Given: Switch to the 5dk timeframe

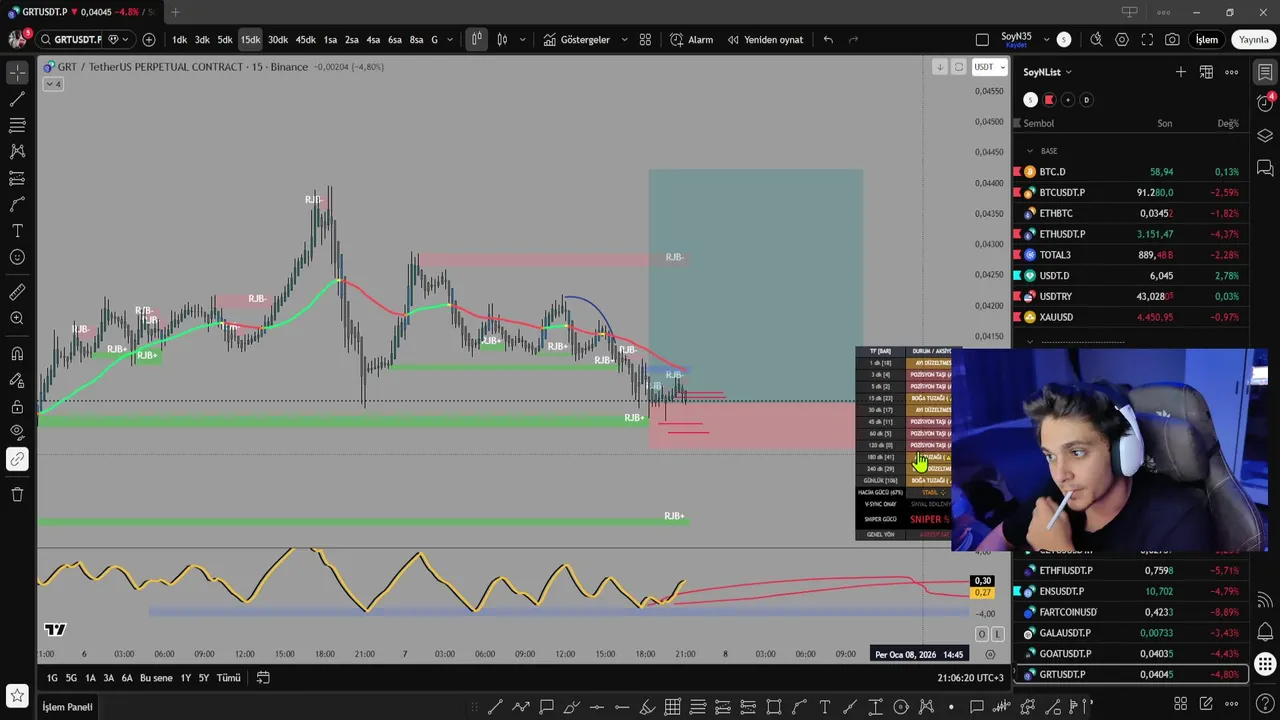Looking at the screenshot, I should tap(225, 40).
